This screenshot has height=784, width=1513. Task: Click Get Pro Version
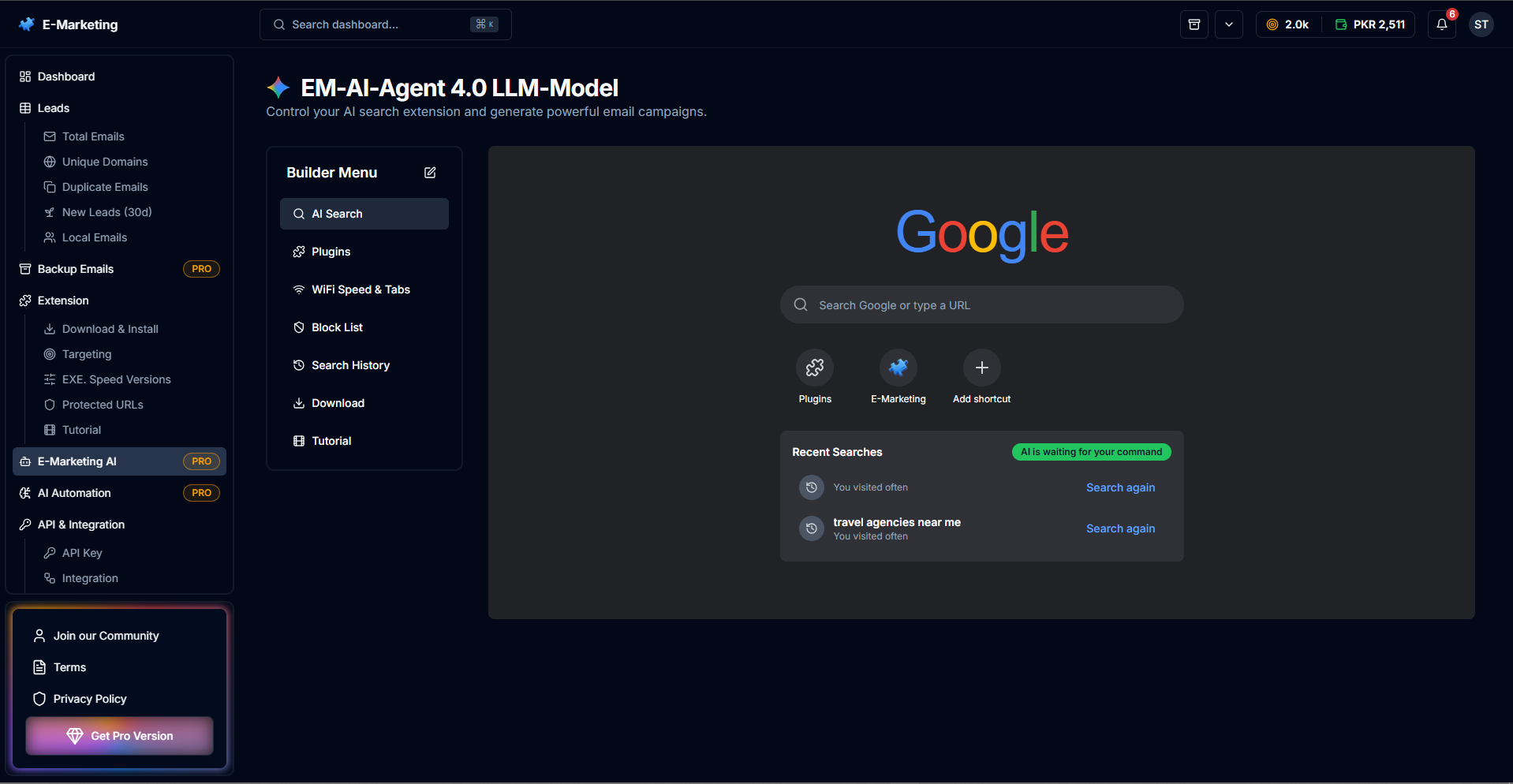(119, 735)
